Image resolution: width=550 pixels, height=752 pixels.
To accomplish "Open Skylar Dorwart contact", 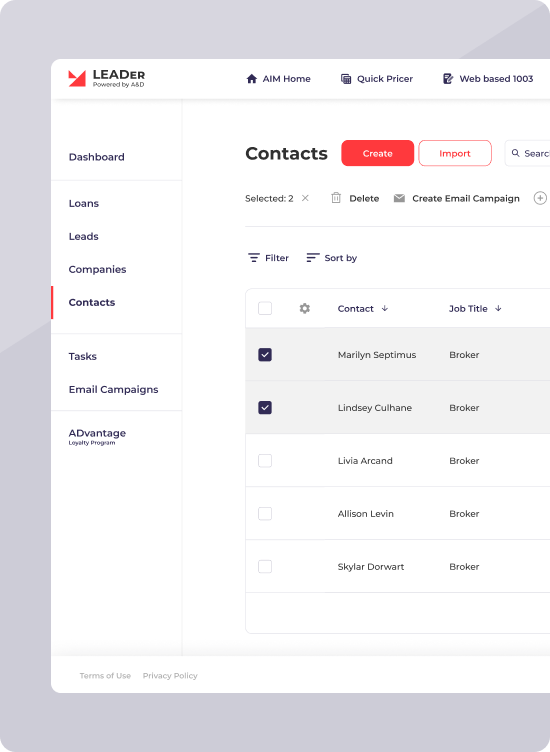I will tap(371, 566).
